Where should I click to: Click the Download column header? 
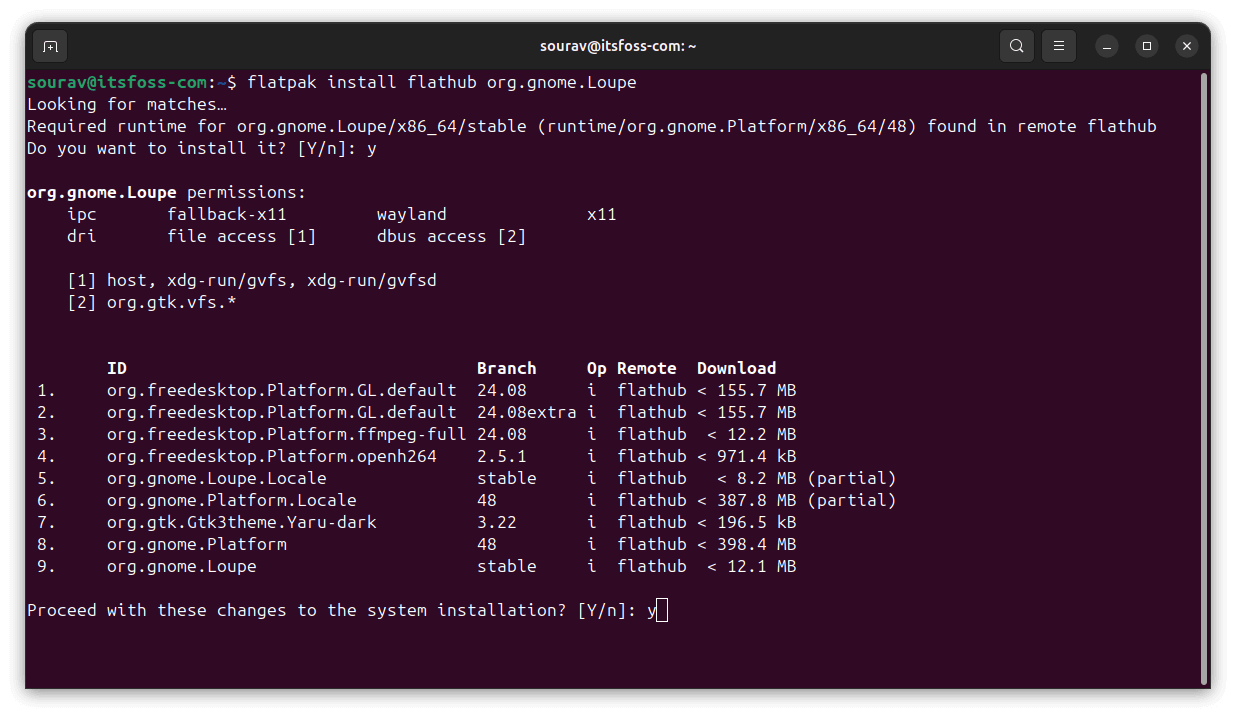[736, 368]
